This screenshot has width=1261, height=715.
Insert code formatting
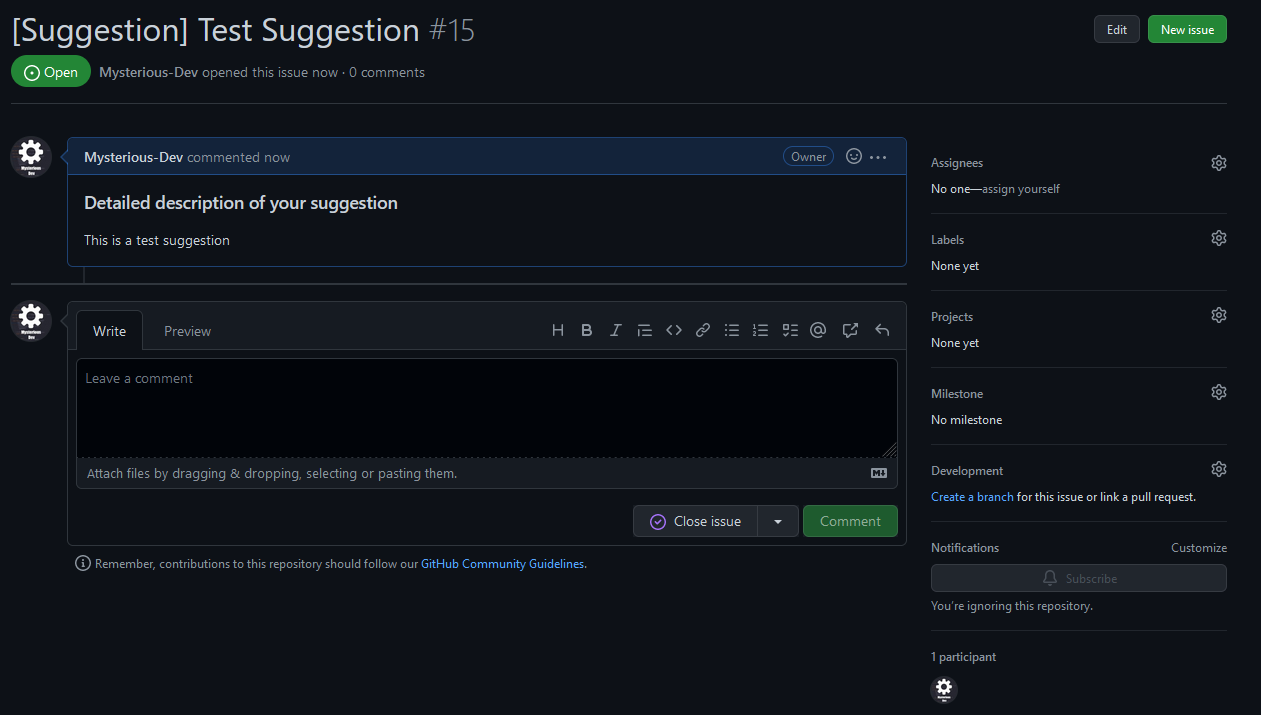[674, 330]
